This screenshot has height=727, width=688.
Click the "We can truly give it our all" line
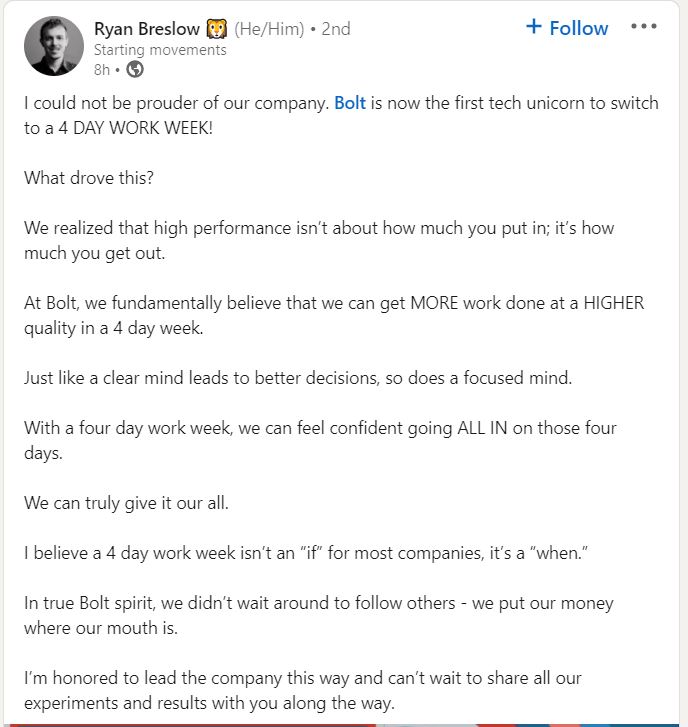click(x=127, y=503)
